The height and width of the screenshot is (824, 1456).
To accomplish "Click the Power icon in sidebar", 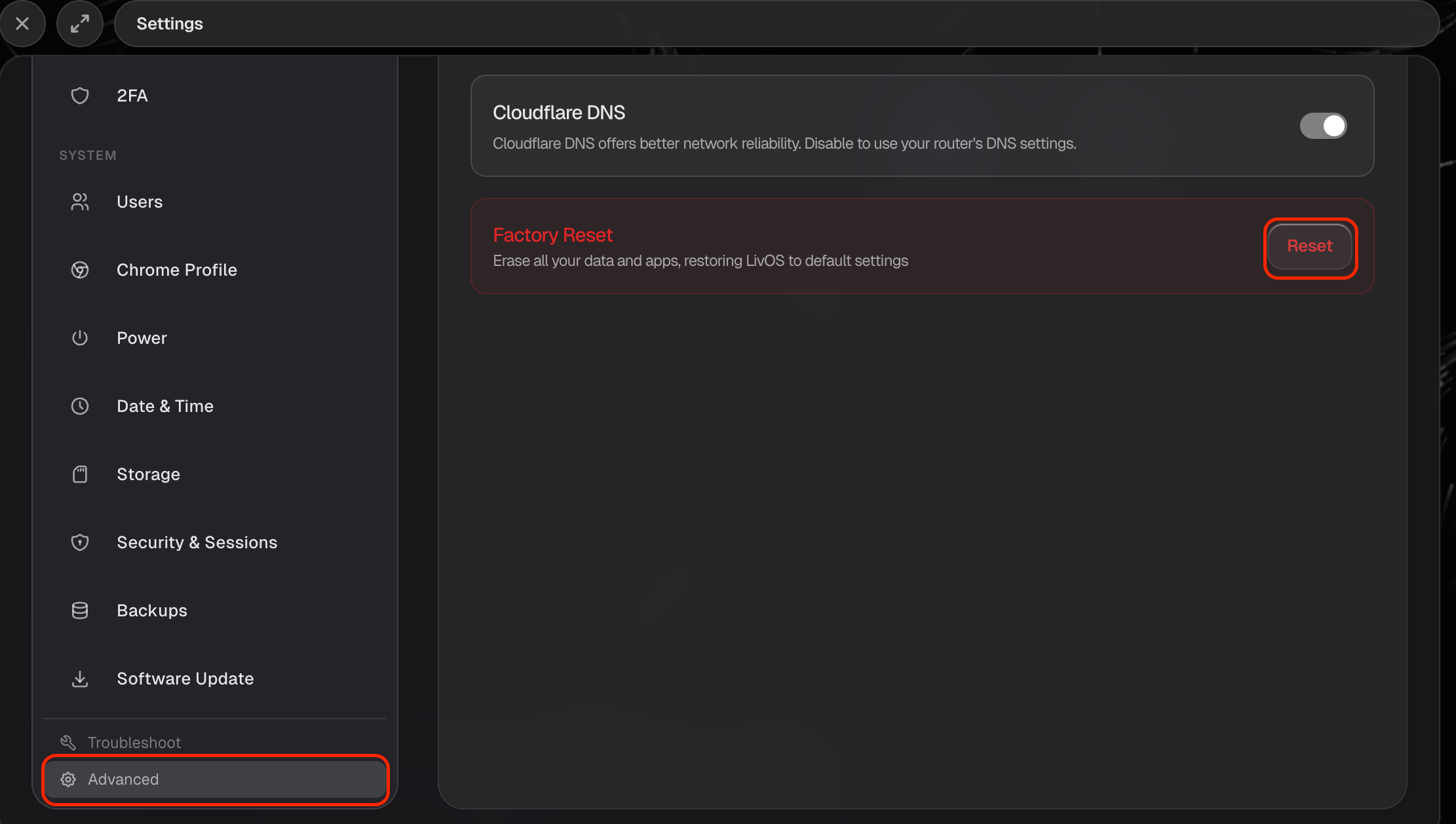I will click(x=80, y=338).
